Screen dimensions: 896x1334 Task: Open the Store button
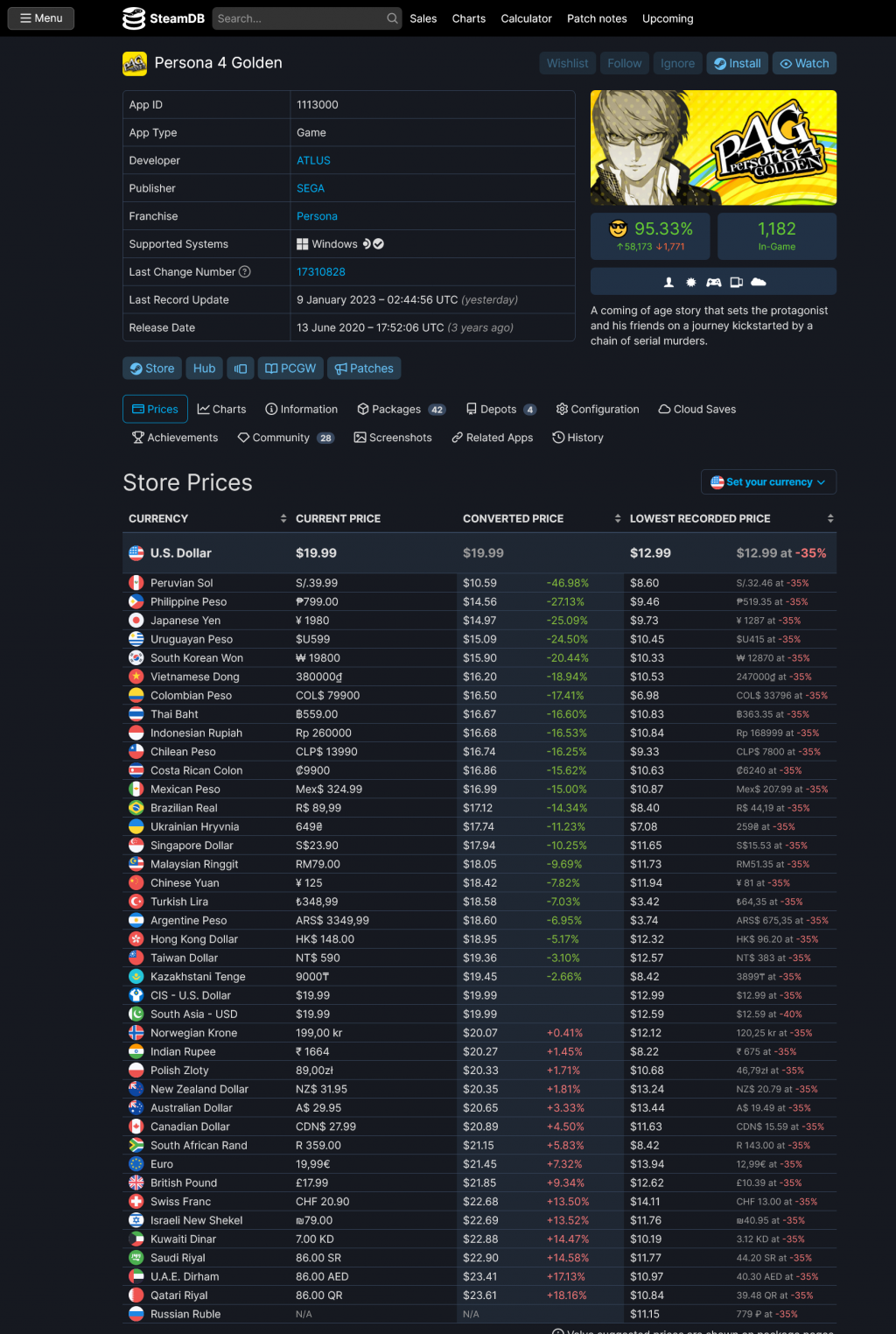pos(152,369)
